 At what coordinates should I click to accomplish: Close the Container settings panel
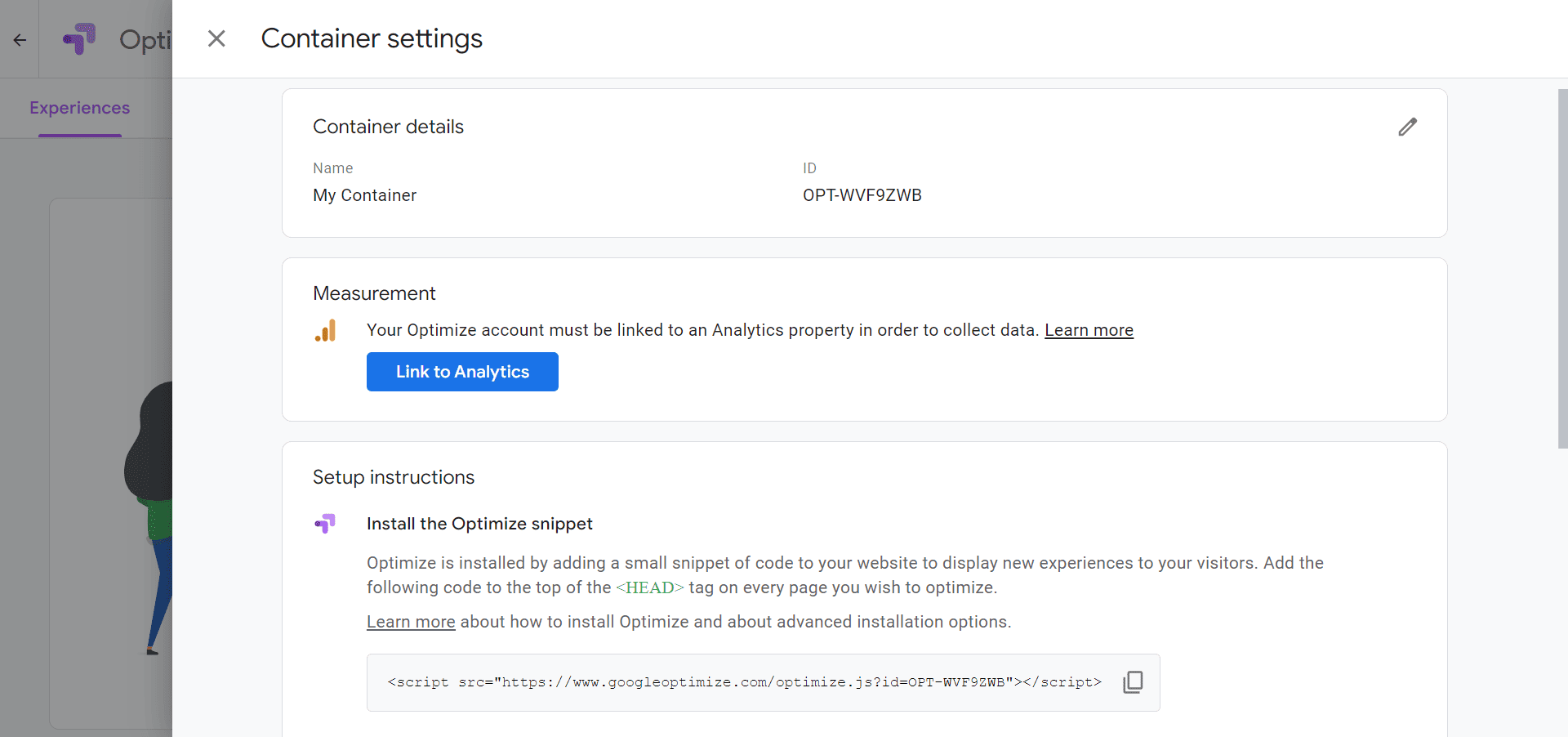click(x=216, y=38)
